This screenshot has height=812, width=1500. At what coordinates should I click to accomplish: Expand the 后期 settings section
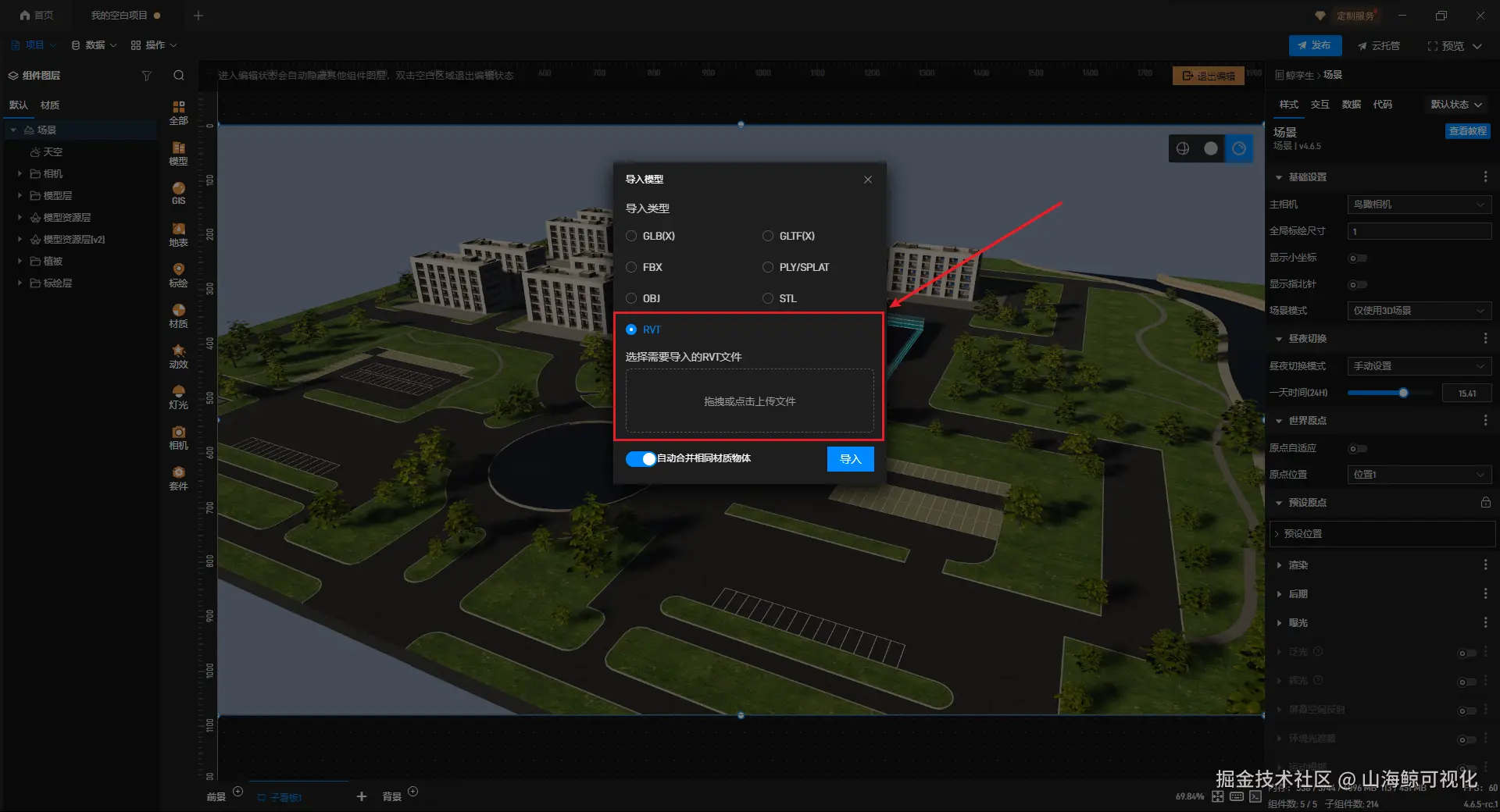(x=1279, y=593)
